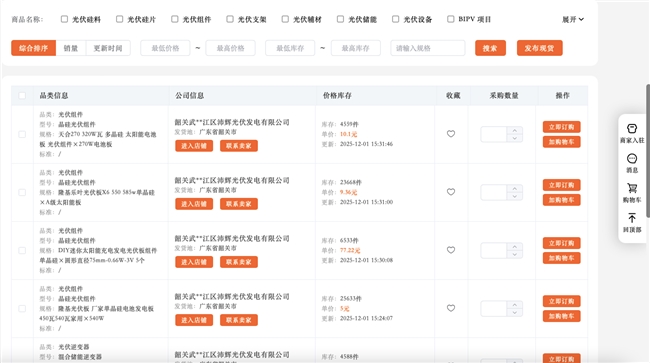This screenshot has height=363, width=650.
Task: Check the 光伏辅材 category checkbox
Action: (x=285, y=19)
